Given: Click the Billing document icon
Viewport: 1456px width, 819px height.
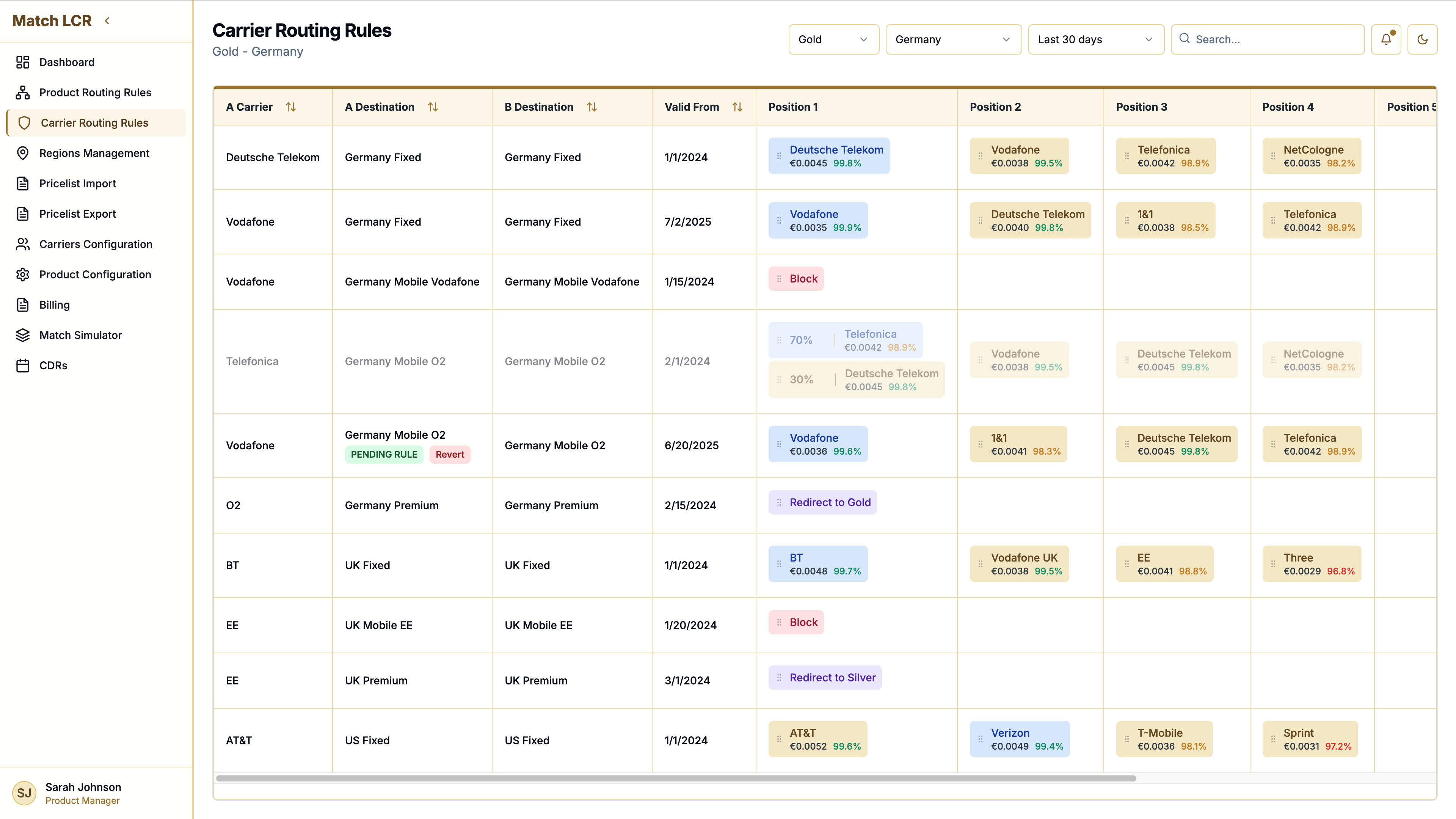Looking at the screenshot, I should pos(23,304).
